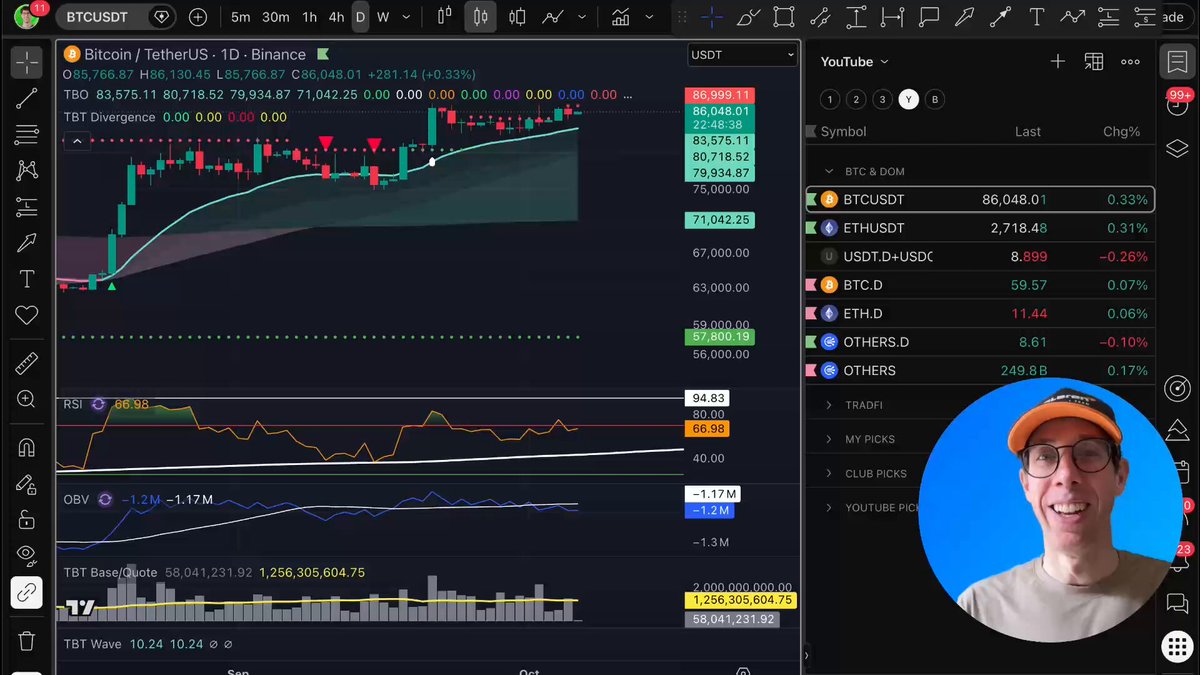Expand the MY PICKS section
Image resolution: width=1200 pixels, height=675 pixels.
829,439
